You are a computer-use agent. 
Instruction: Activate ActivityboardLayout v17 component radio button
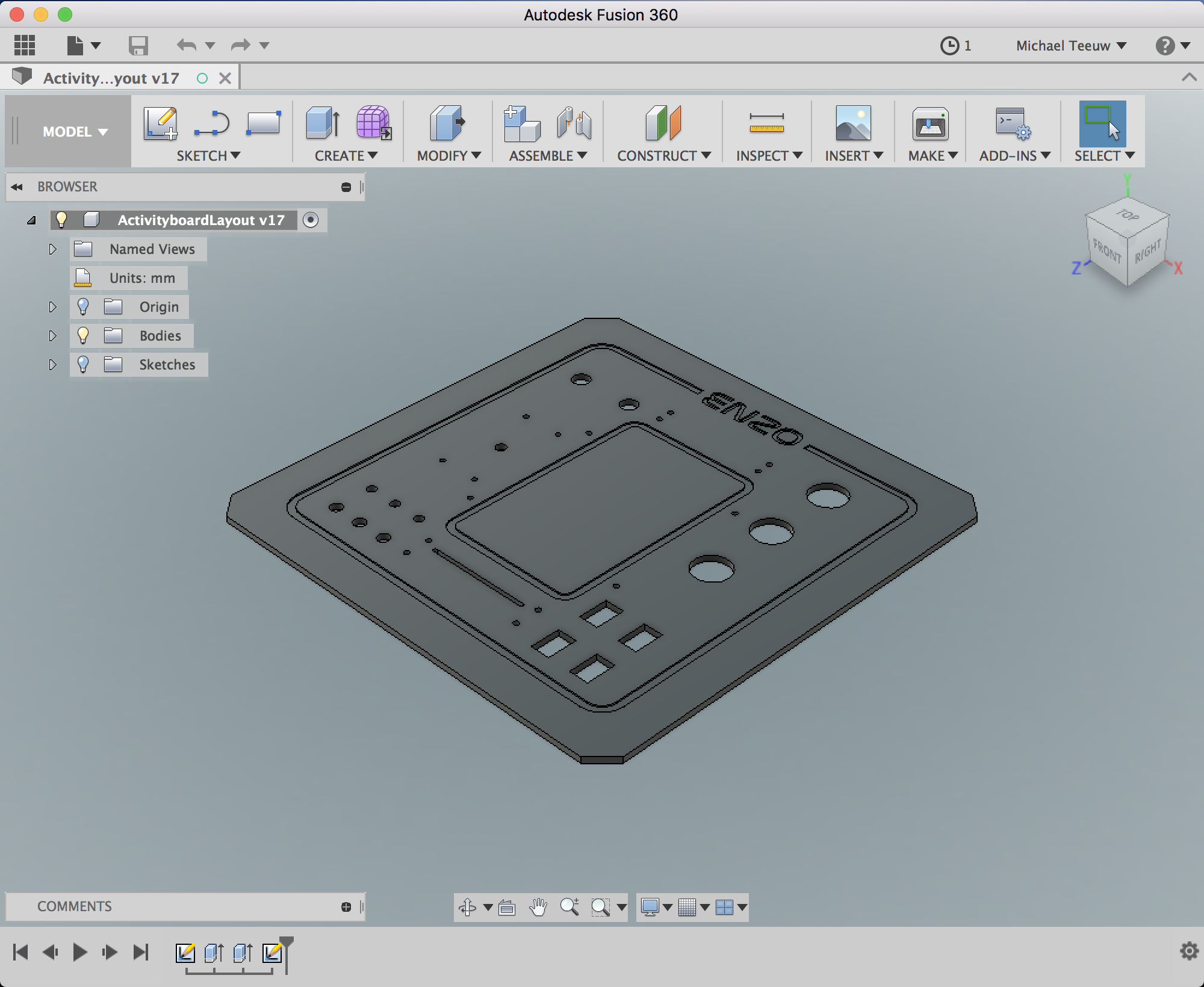311,220
